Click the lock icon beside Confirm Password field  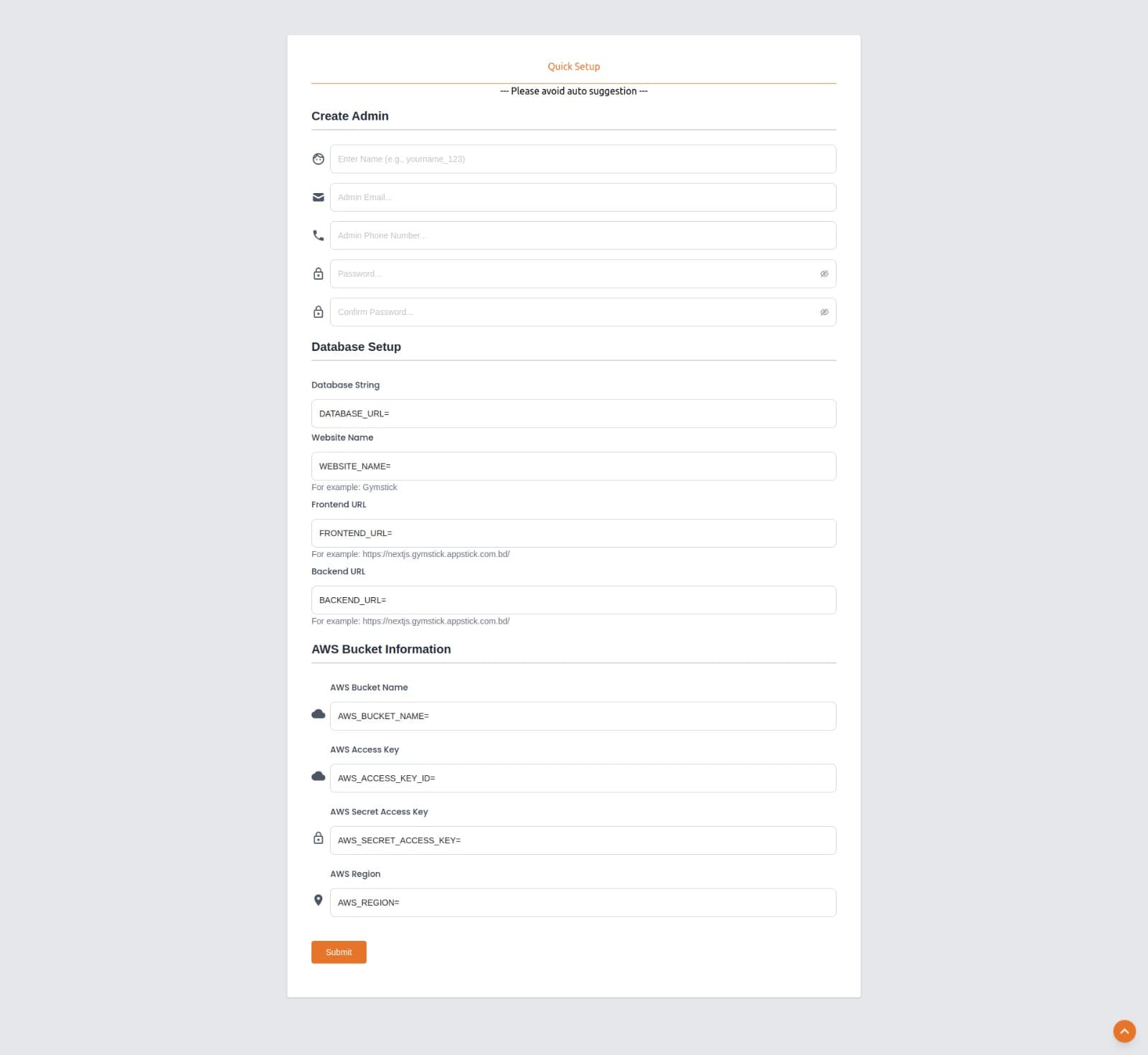tap(319, 312)
